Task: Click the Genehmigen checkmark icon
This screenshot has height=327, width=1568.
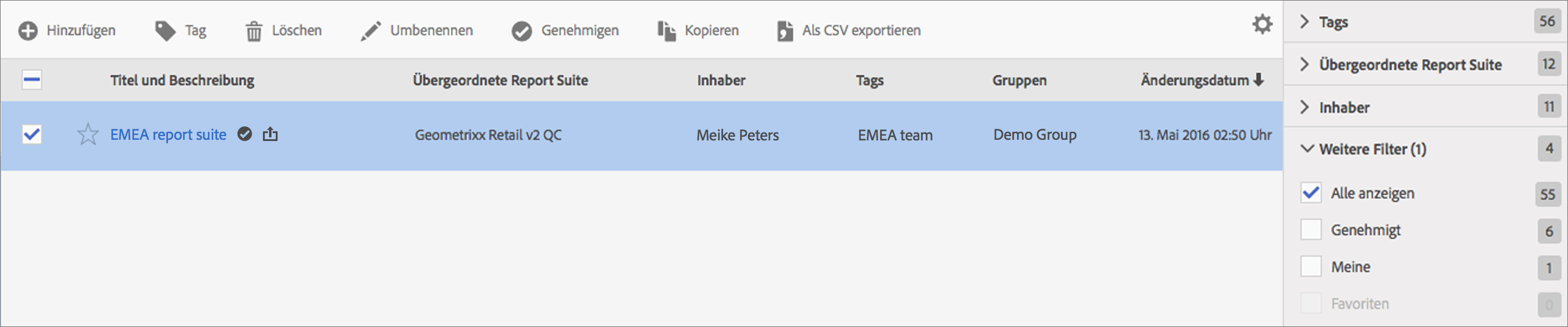Action: pyautogui.click(x=522, y=30)
